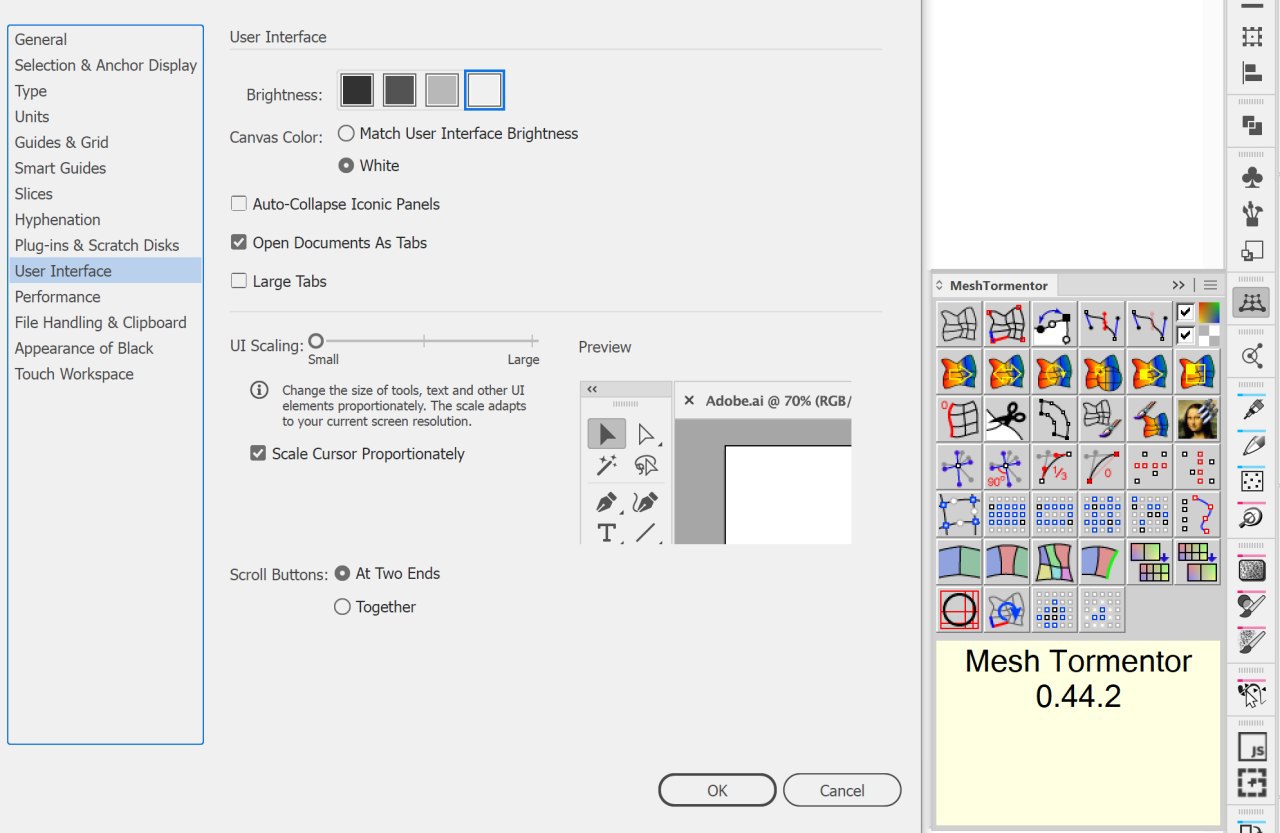The width and height of the screenshot is (1280, 833).
Task: Click the dashed square with plus dock icon
Action: click(1252, 782)
